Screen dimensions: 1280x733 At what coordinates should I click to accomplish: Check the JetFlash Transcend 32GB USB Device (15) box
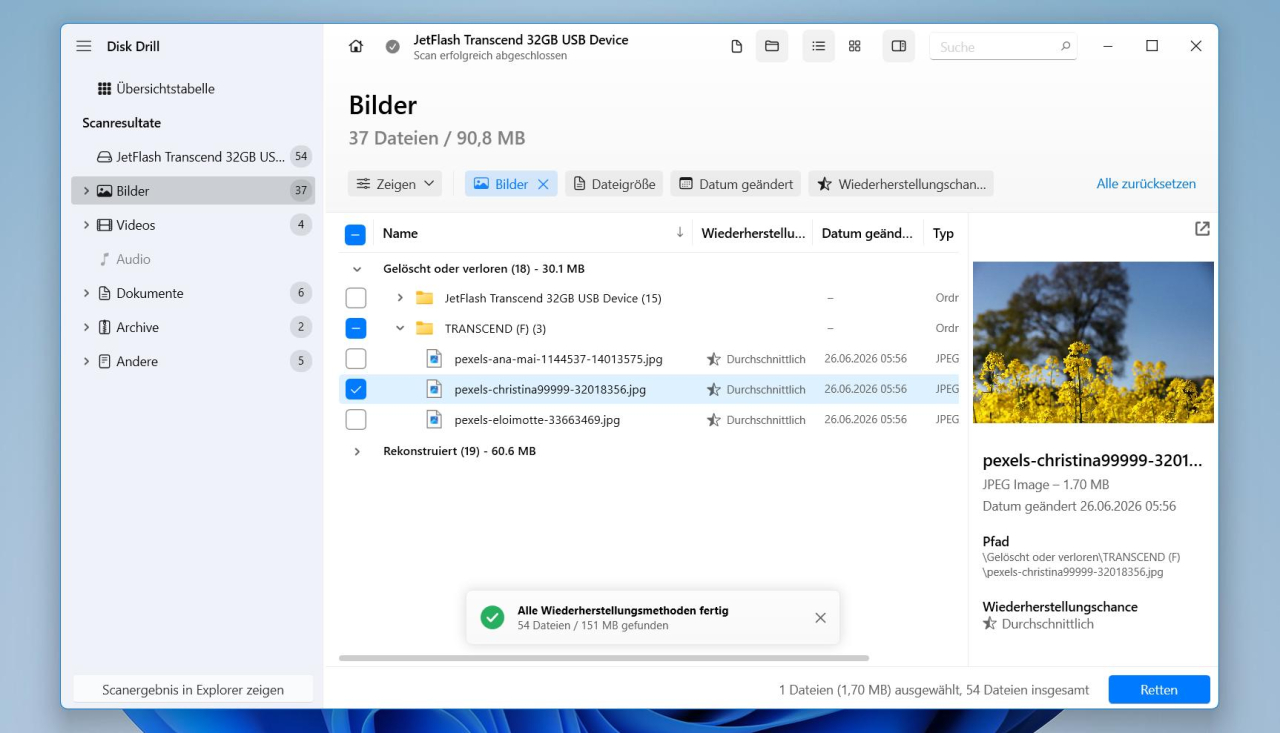[355, 298]
